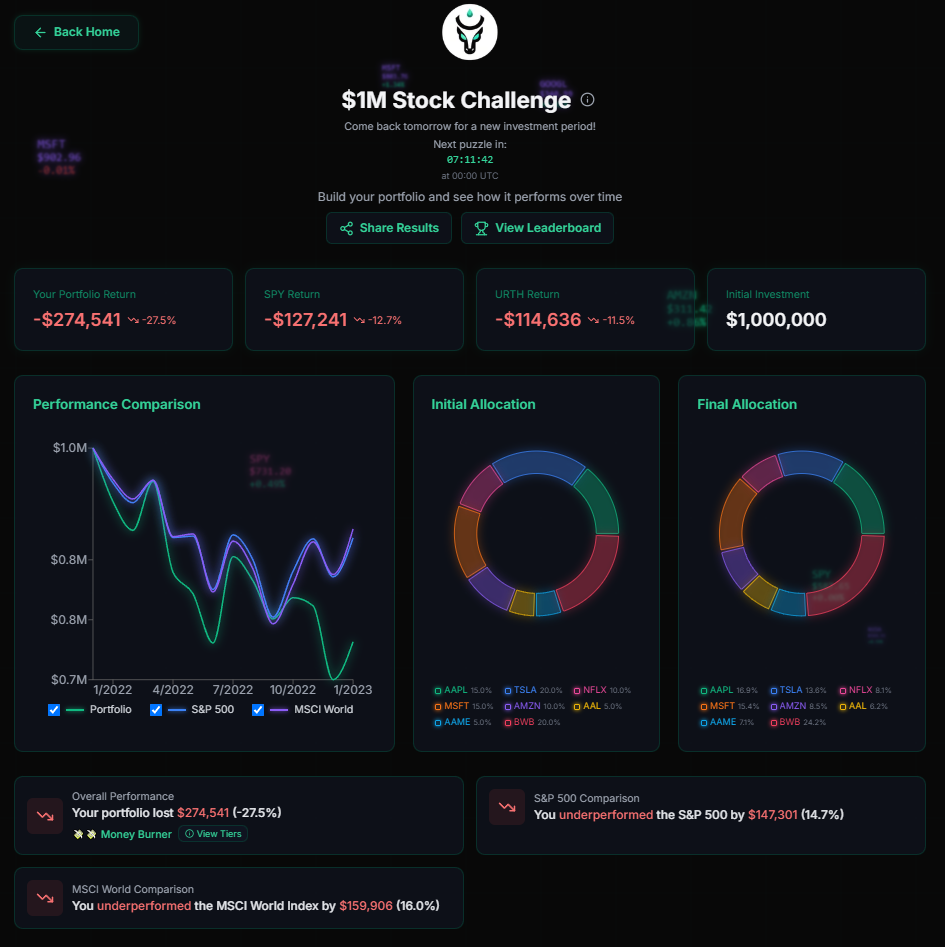Click the AMZN legend marker in Final Allocation

(x=774, y=707)
